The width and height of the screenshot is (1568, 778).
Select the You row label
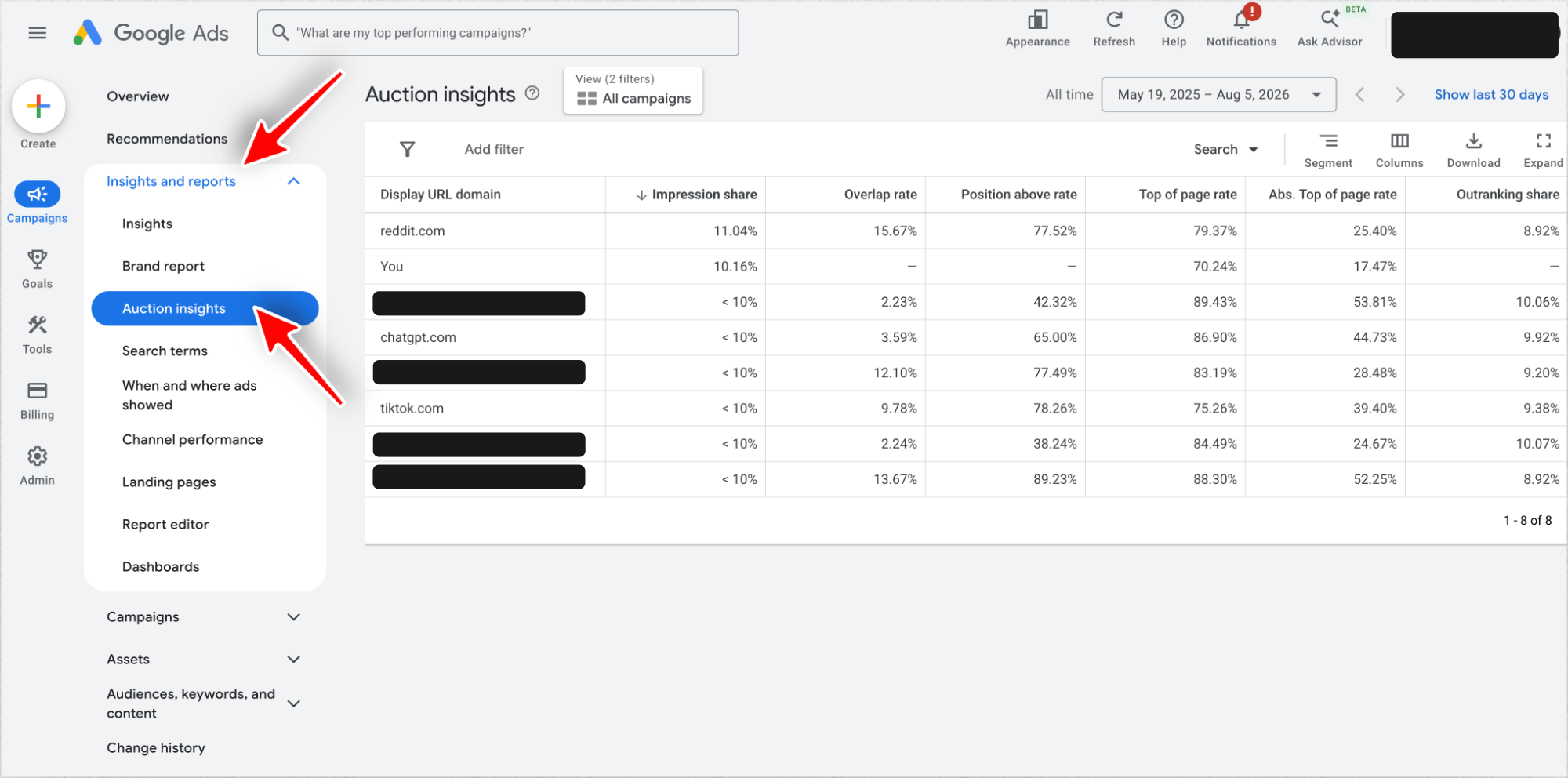click(x=391, y=267)
